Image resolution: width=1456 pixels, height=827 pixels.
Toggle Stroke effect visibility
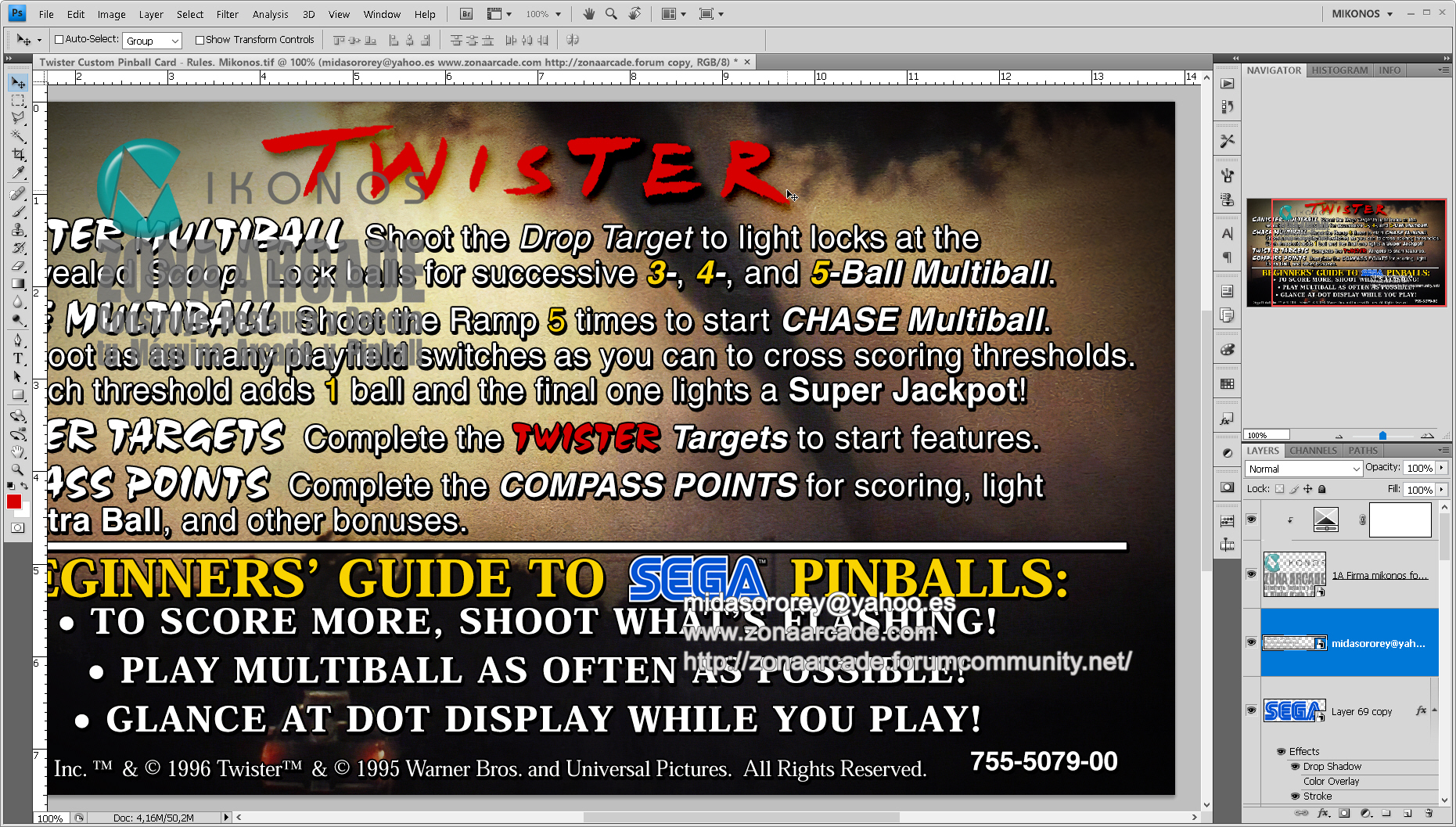[1295, 796]
